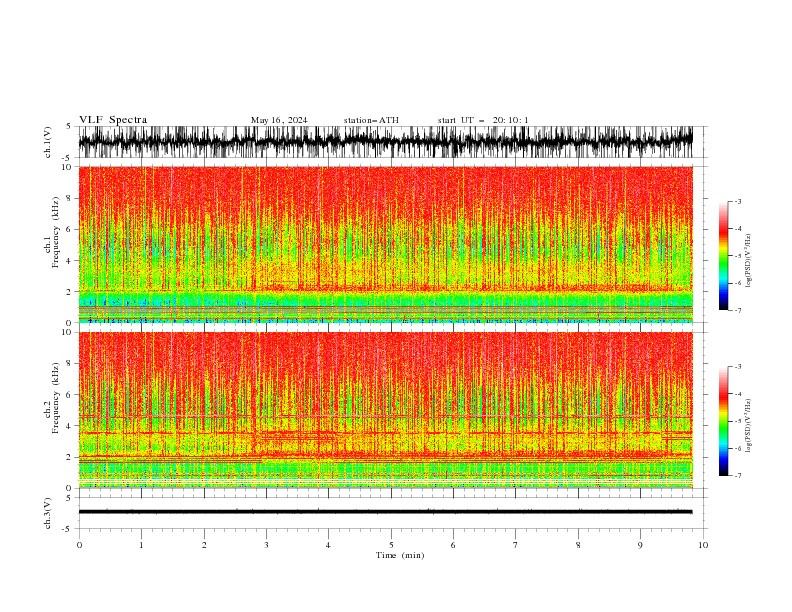792x612 pixels.
Task: Click ch.2 frequency tick label "10"
Action: point(67,332)
